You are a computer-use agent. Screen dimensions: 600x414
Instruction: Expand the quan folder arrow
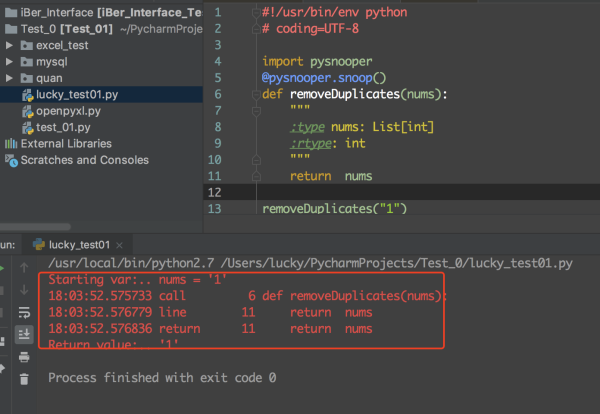click(x=9, y=78)
